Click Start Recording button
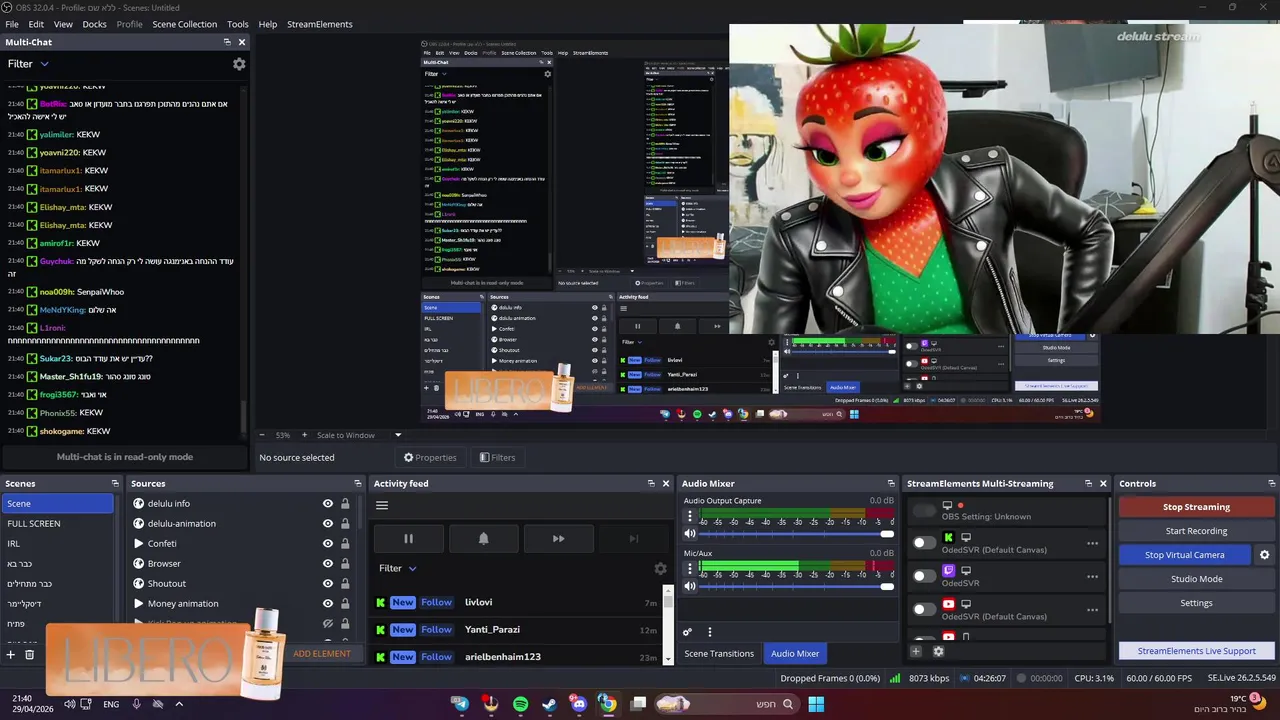 pyautogui.click(x=1196, y=531)
